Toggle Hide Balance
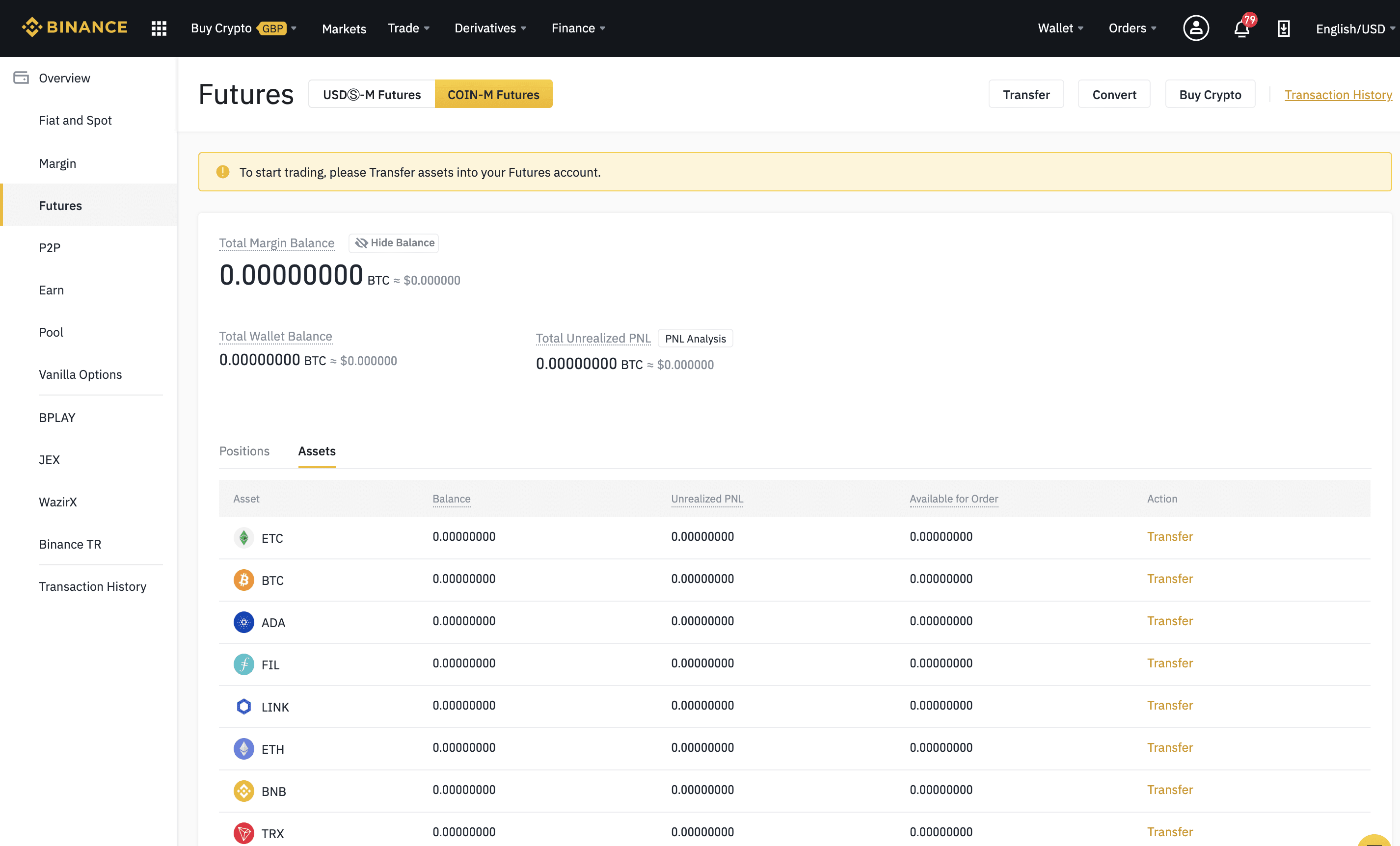 pos(394,242)
